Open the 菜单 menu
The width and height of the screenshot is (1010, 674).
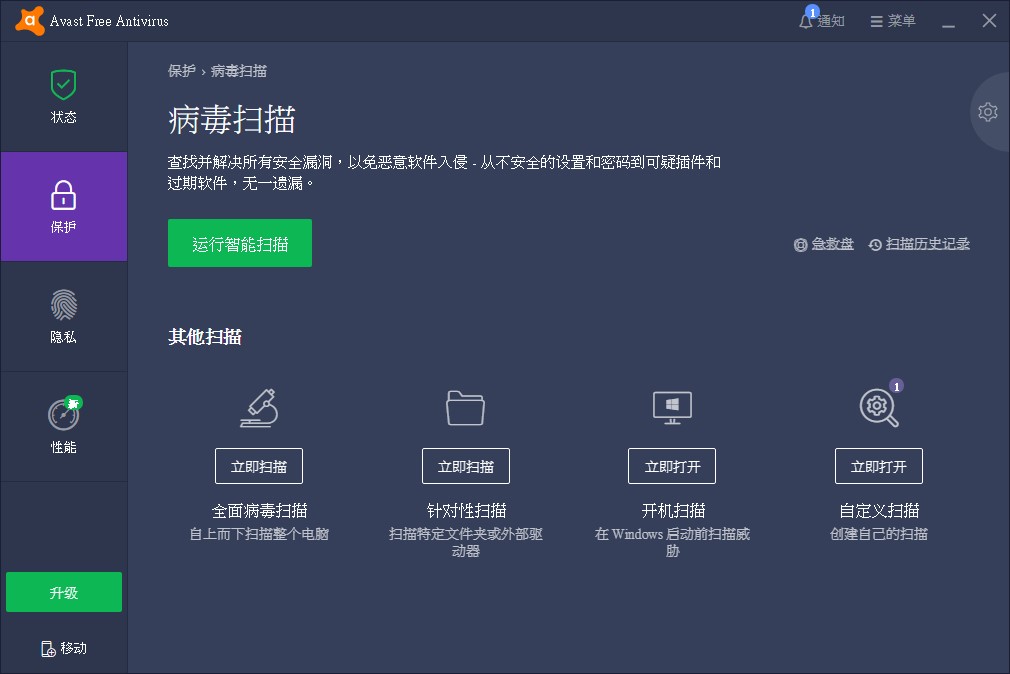(890, 20)
